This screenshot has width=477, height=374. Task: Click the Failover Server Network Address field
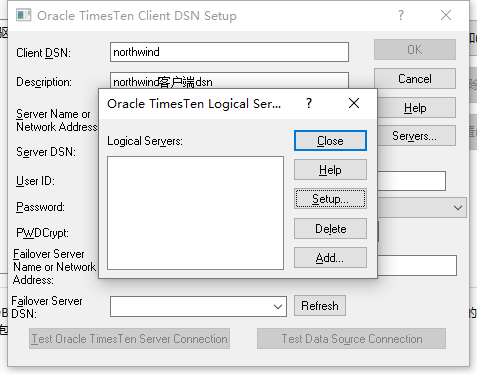[x=417, y=265]
